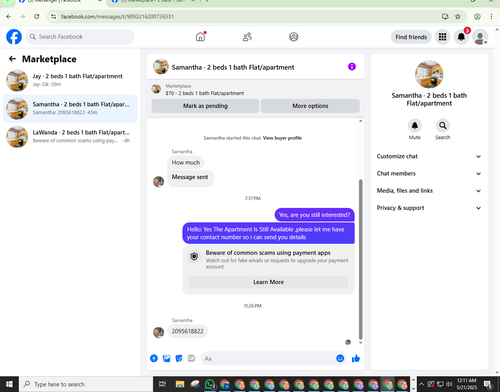The width and height of the screenshot is (500, 392).
Task: Click the Facebook logo icon
Action: pyautogui.click(x=14, y=37)
